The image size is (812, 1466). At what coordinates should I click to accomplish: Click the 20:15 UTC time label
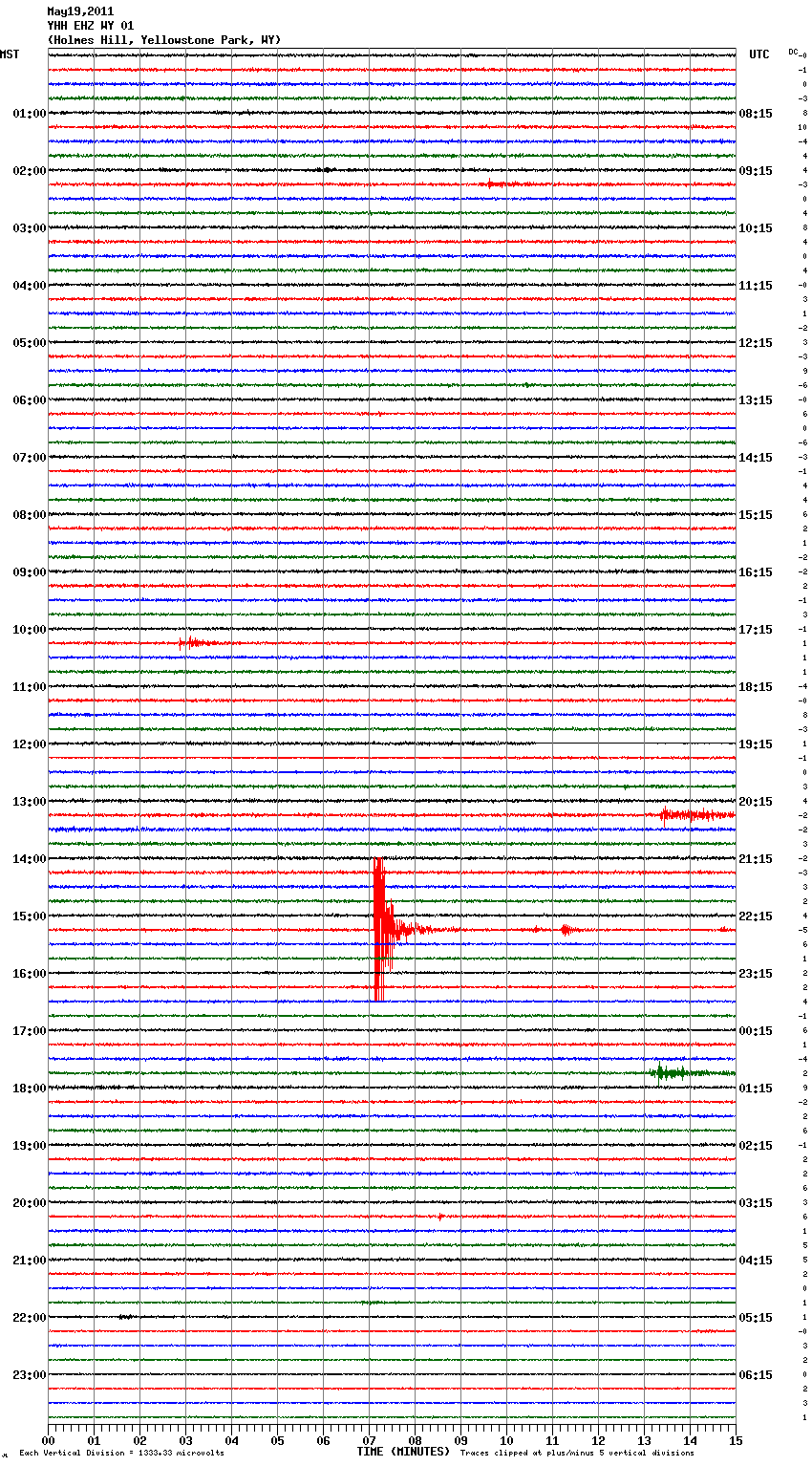click(756, 802)
